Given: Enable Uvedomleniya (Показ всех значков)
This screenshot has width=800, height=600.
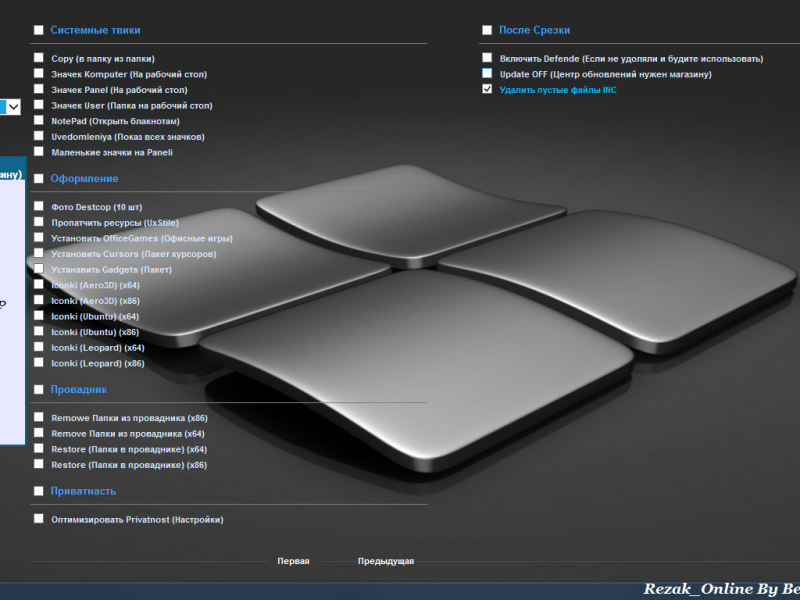Looking at the screenshot, I should click(39, 136).
